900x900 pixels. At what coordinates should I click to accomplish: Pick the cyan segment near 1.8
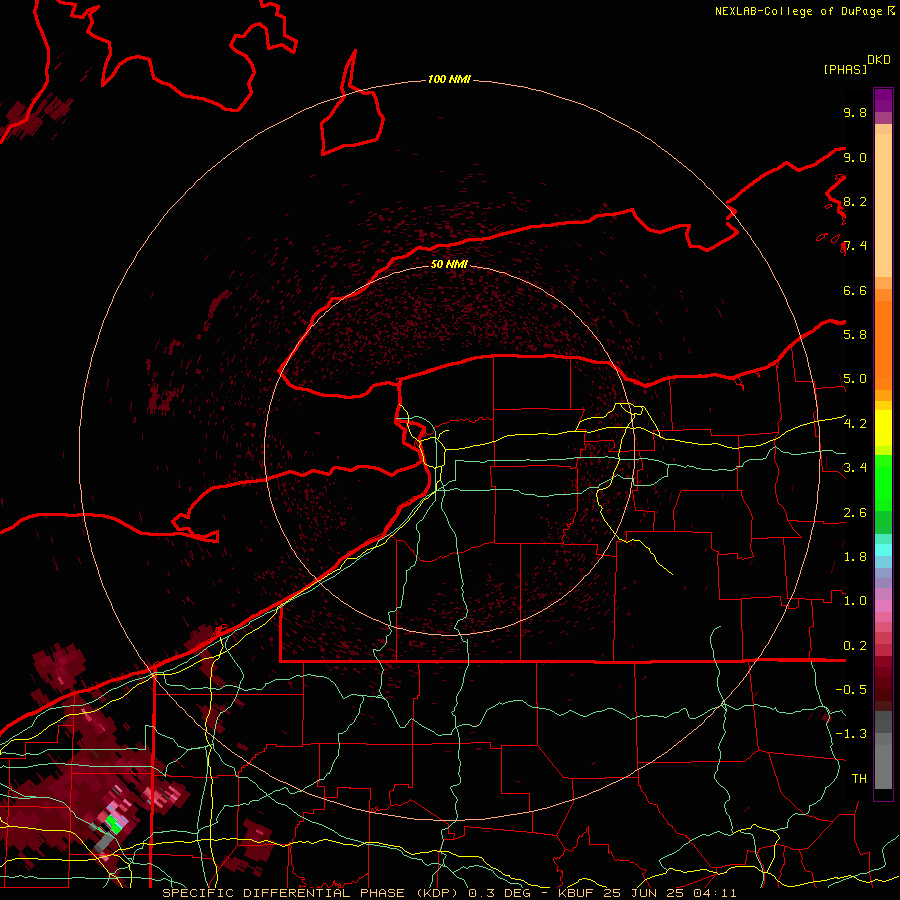pos(883,550)
